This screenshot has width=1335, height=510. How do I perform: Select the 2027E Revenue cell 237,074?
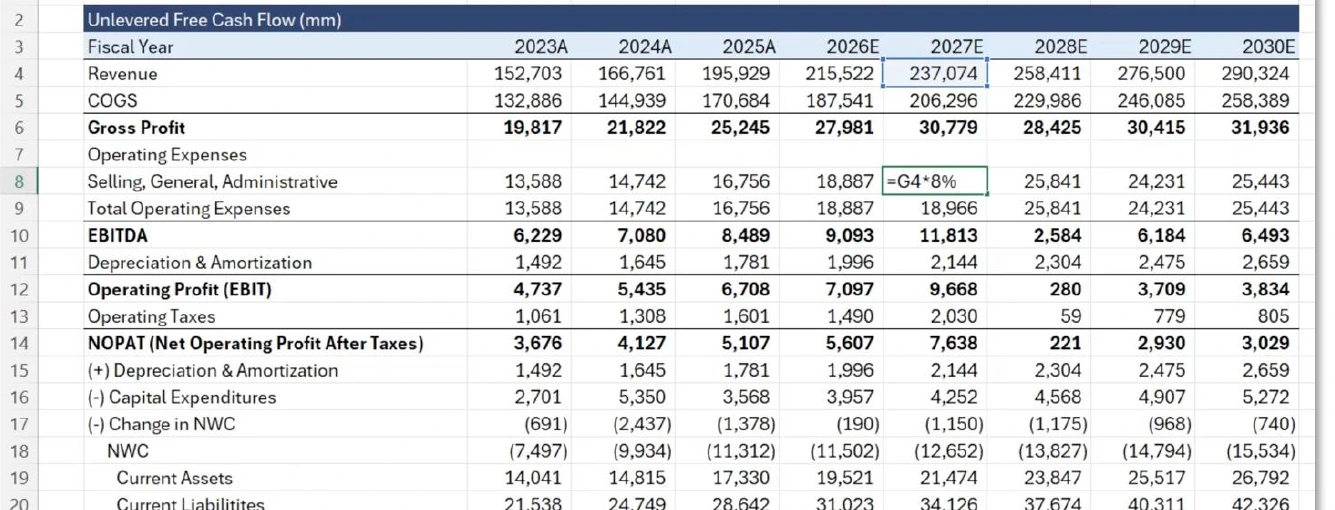coord(935,73)
